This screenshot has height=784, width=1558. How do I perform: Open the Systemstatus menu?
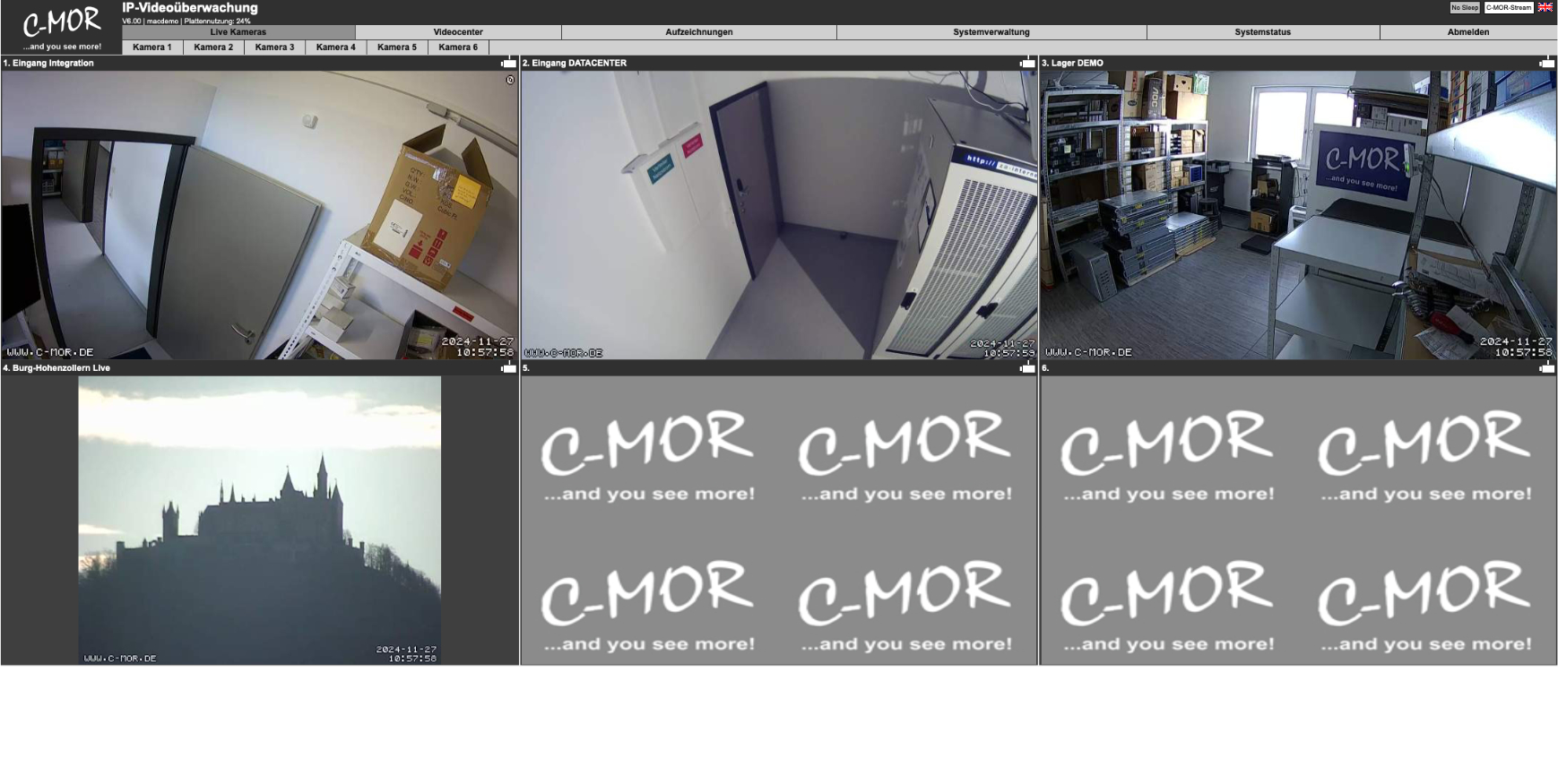coord(1263,32)
